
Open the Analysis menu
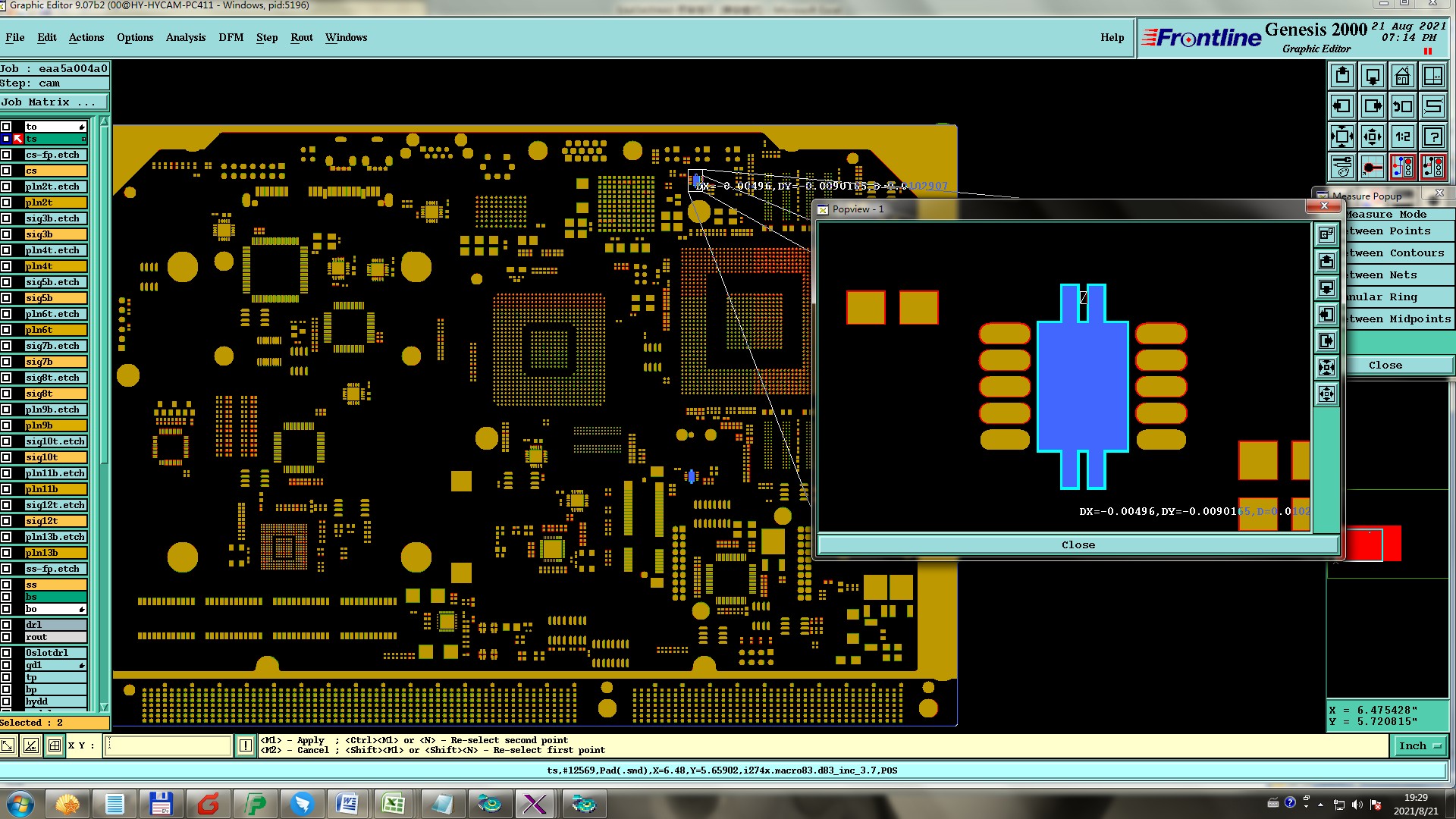(x=186, y=37)
